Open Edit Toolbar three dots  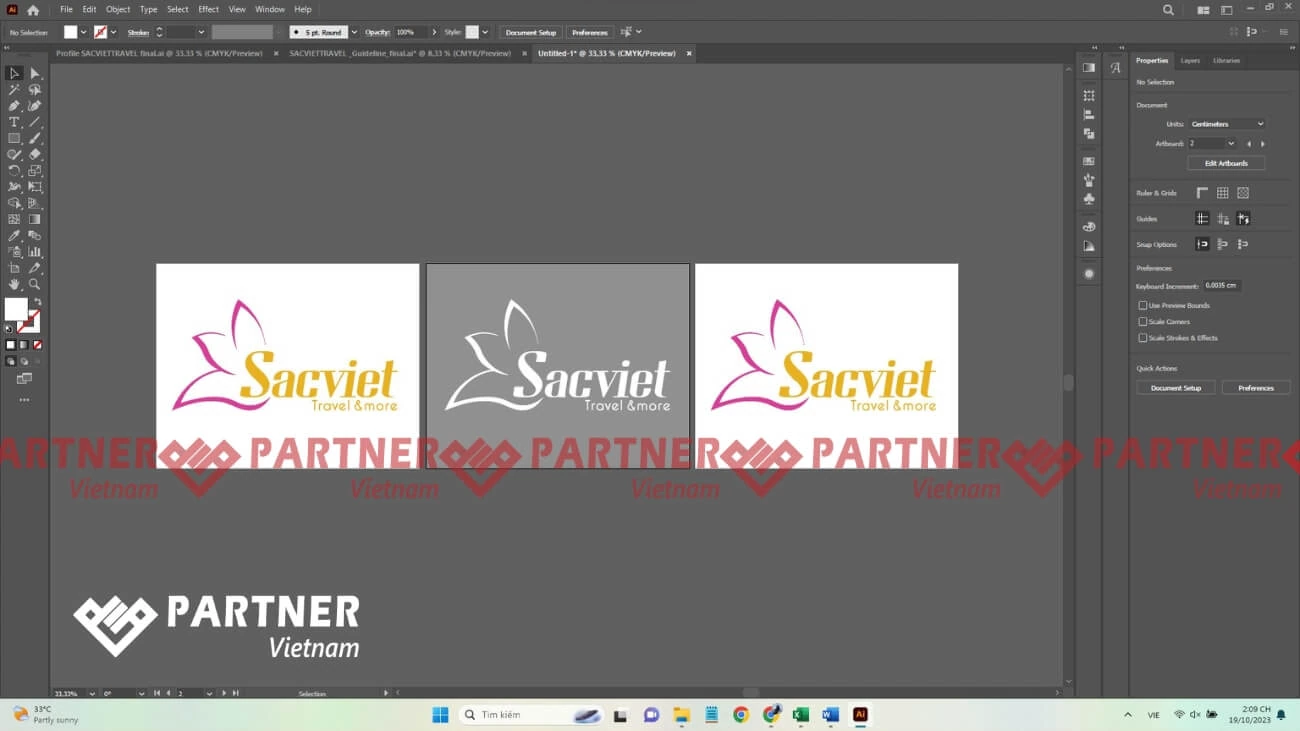pos(24,400)
